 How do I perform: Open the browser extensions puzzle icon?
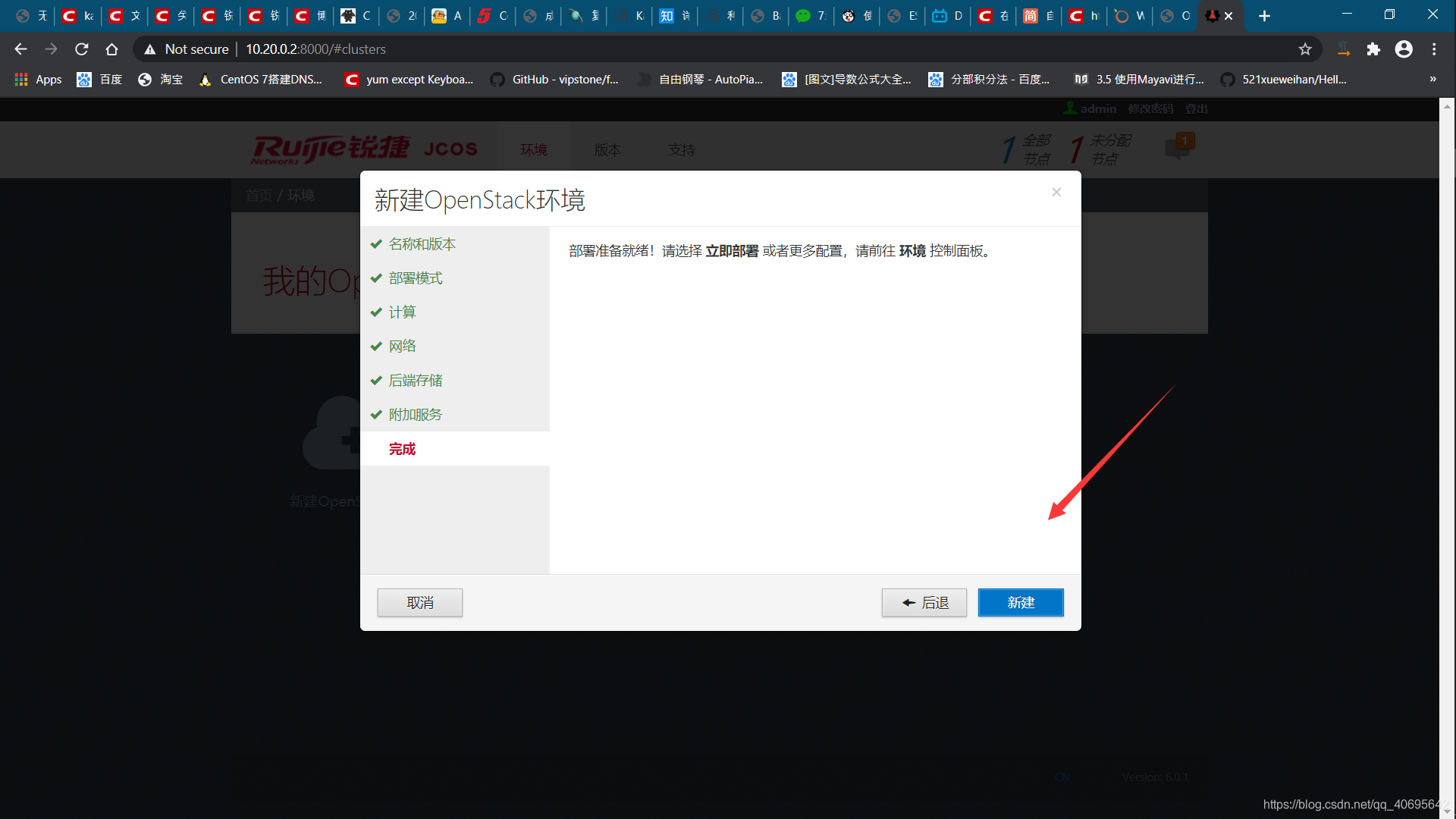[x=1373, y=49]
